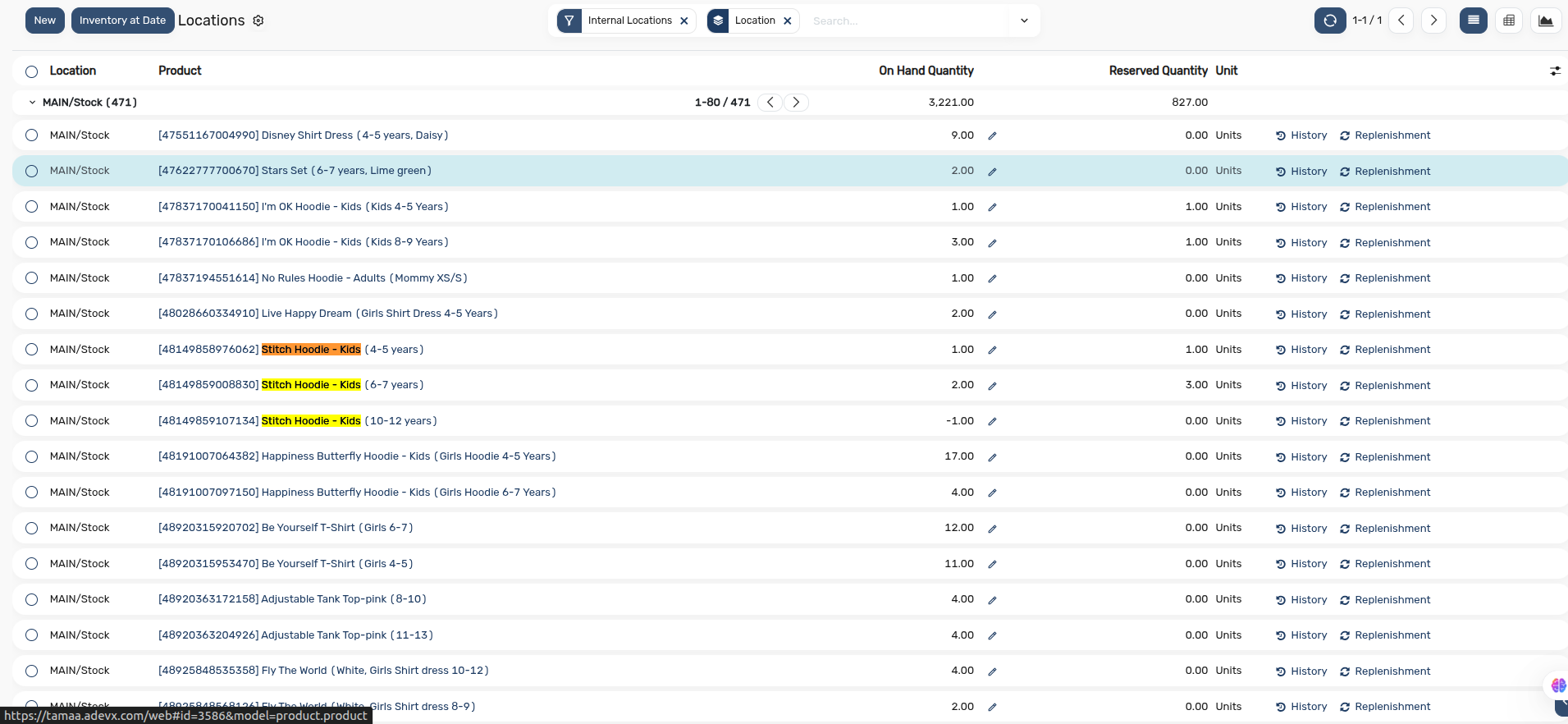Image resolution: width=1568 pixels, height=724 pixels.
Task: Click the New button
Action: (45, 21)
